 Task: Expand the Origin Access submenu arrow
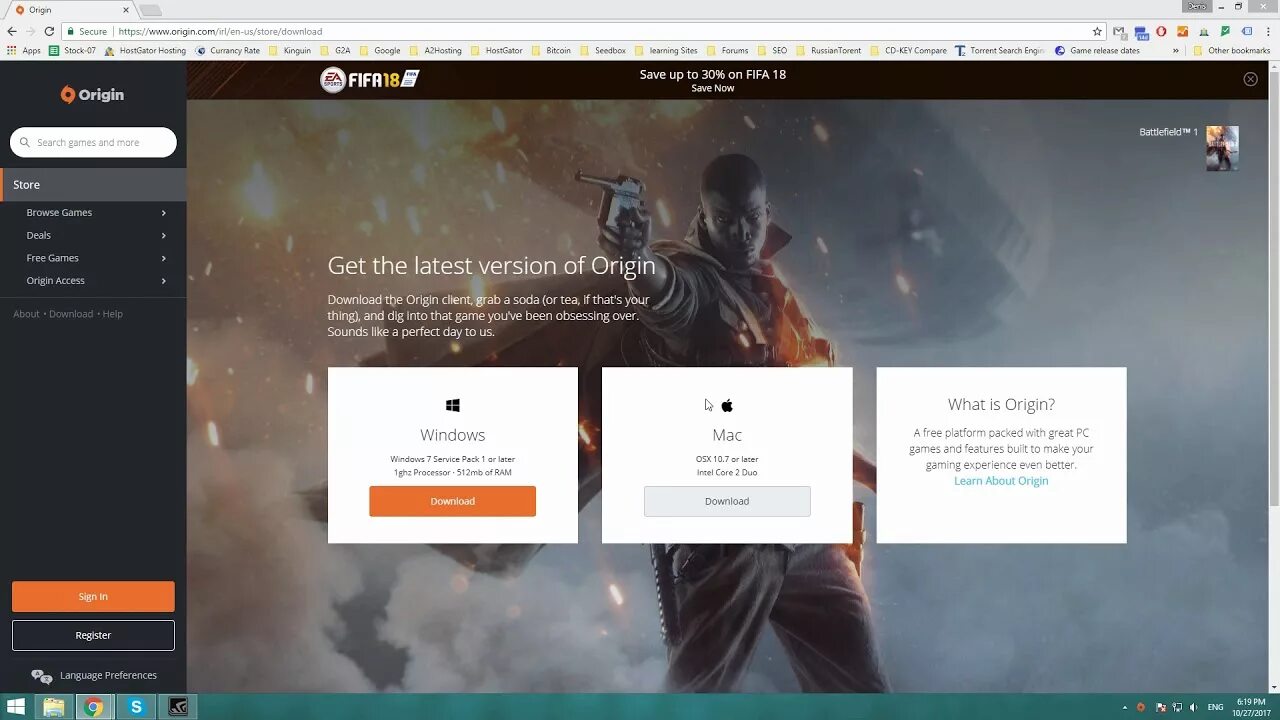pyautogui.click(x=164, y=281)
